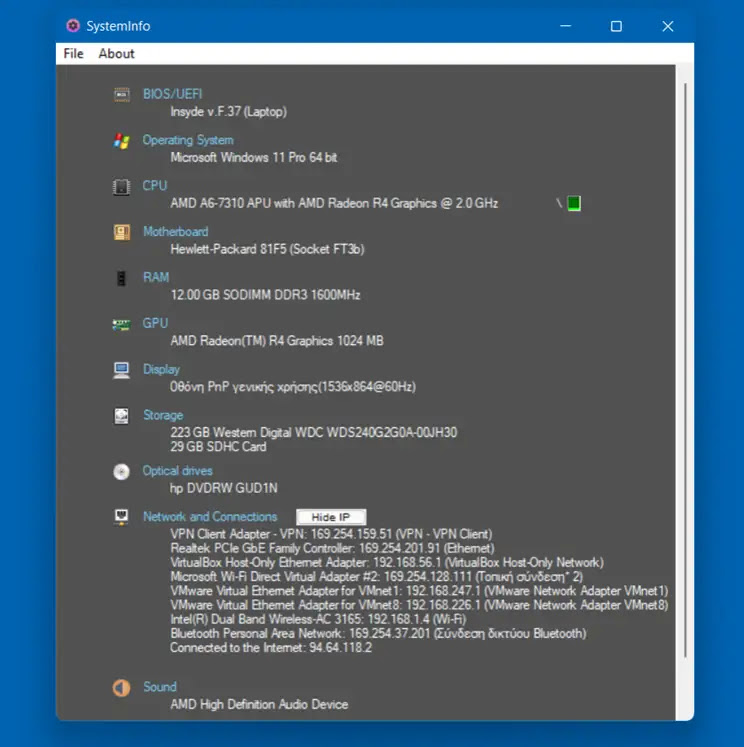The image size is (744, 747).
Task: Click AMD Radeon(TM) R4 Graphics 1024 MB text
Action: click(277, 341)
